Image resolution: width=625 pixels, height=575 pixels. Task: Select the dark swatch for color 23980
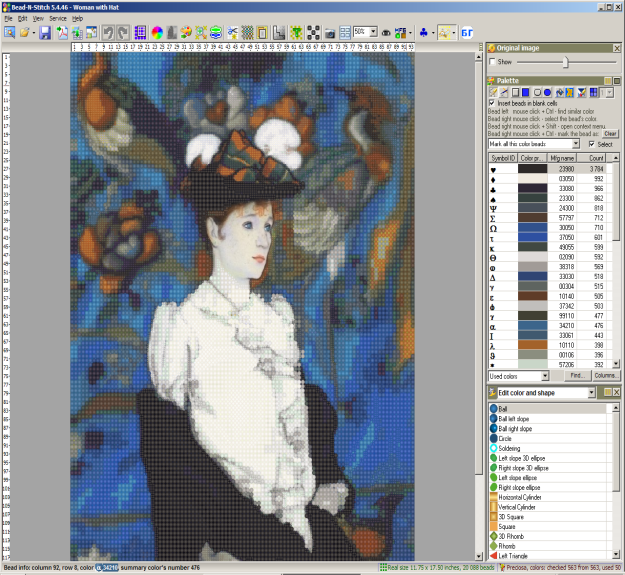click(x=533, y=169)
